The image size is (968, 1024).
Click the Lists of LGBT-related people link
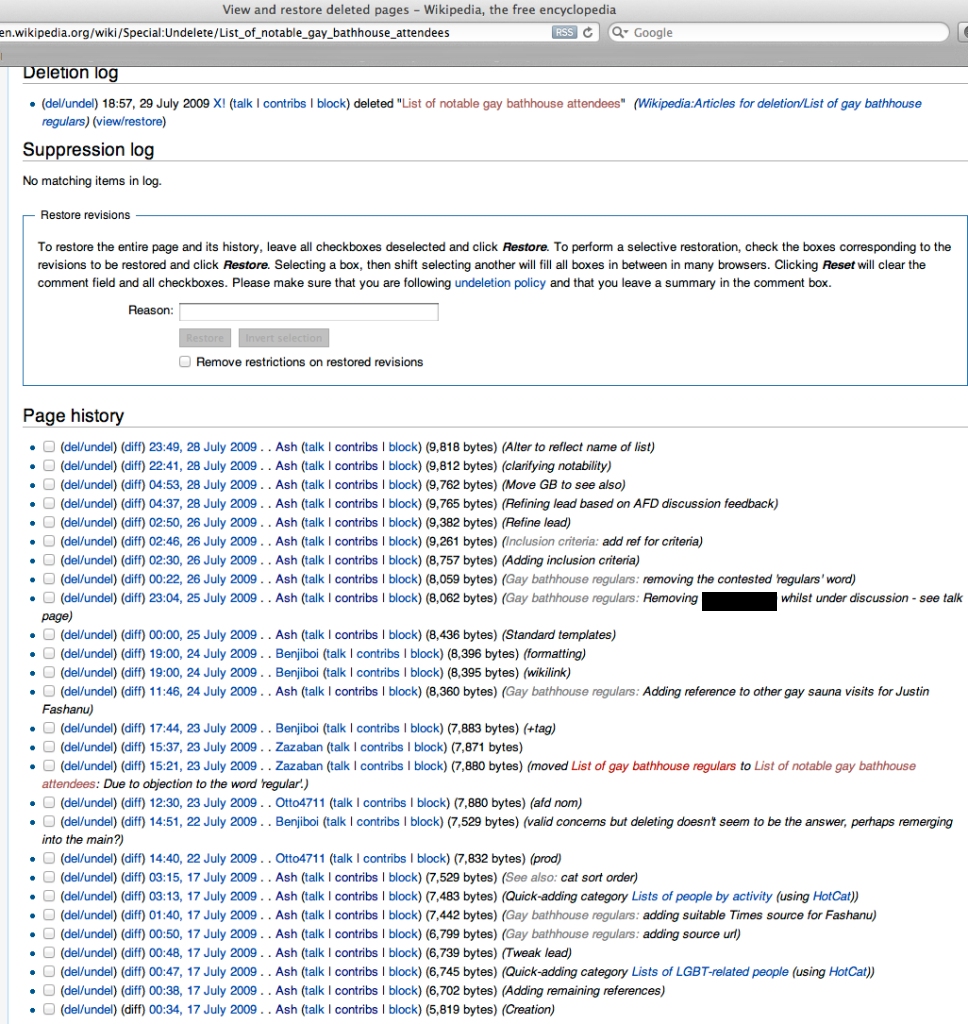click(x=709, y=972)
